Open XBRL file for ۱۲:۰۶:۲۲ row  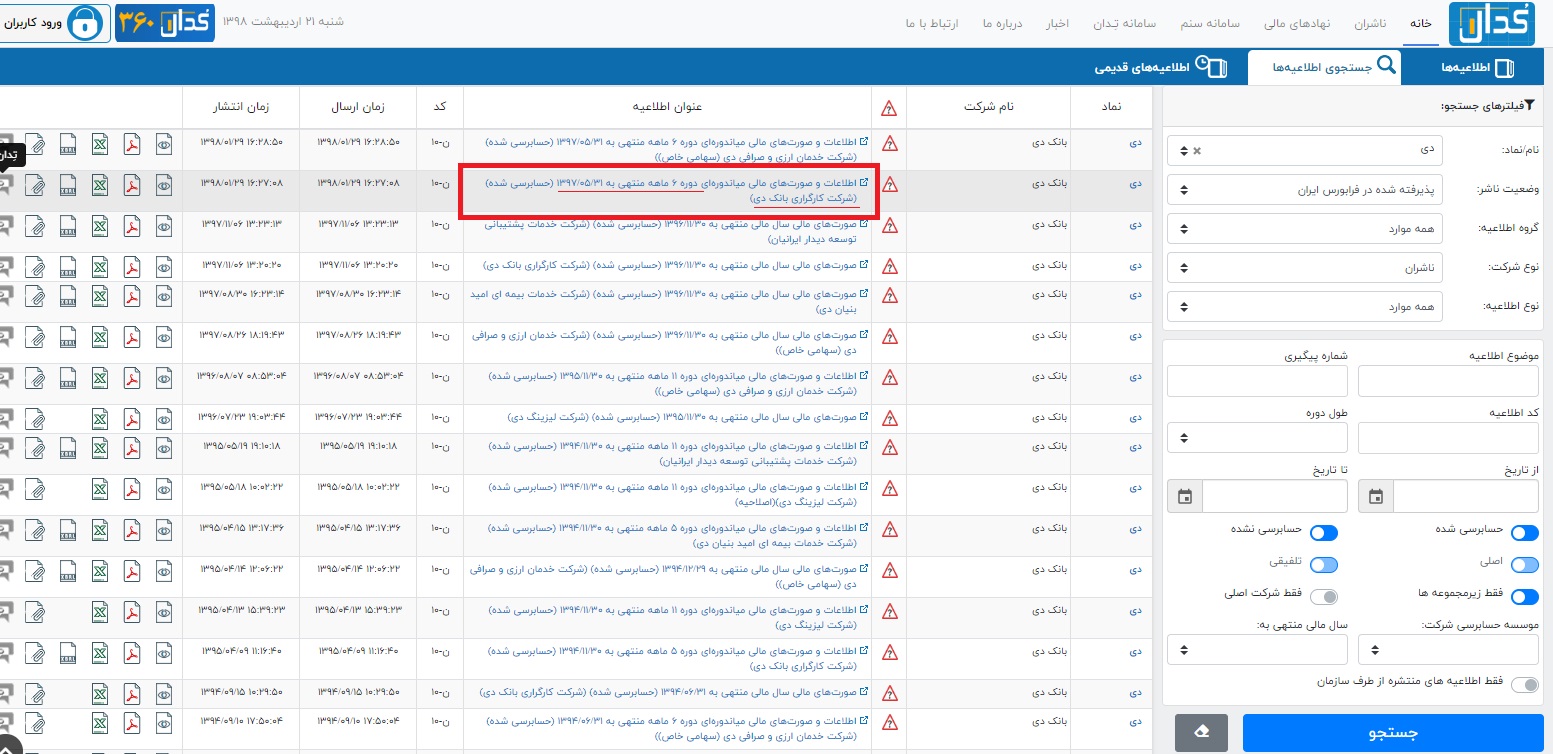[68, 571]
